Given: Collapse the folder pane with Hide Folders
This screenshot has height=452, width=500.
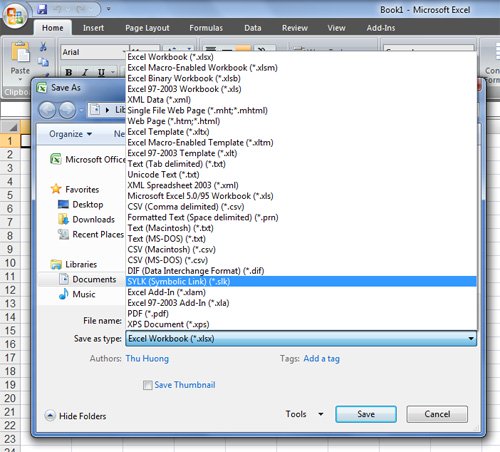Looking at the screenshot, I should 75,416.
